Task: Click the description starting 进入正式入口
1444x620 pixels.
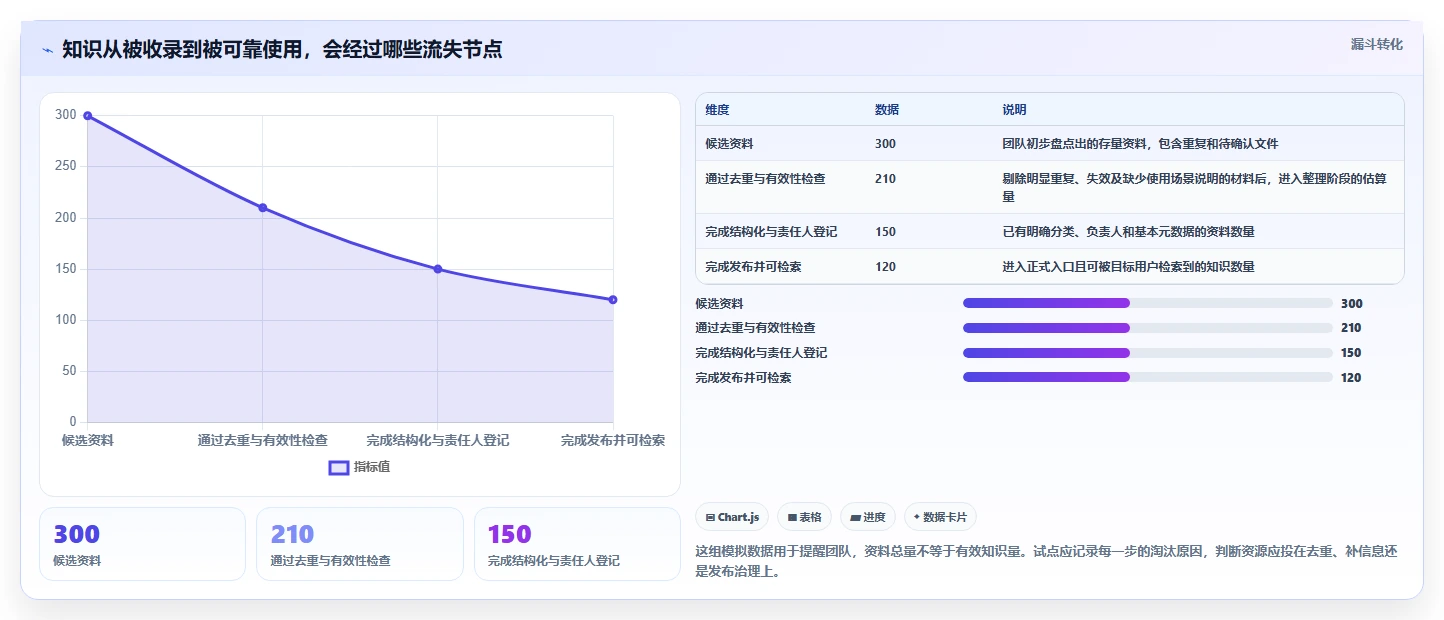Action: (x=1128, y=267)
